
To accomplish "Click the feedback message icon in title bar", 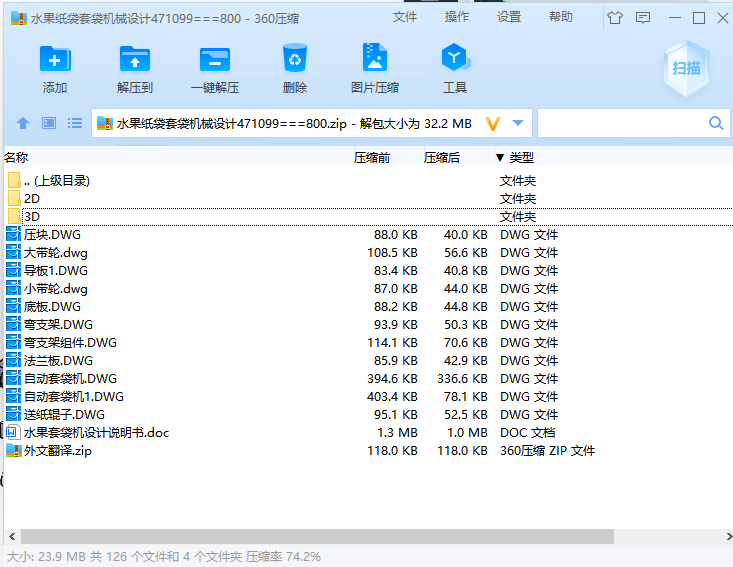I will point(643,18).
